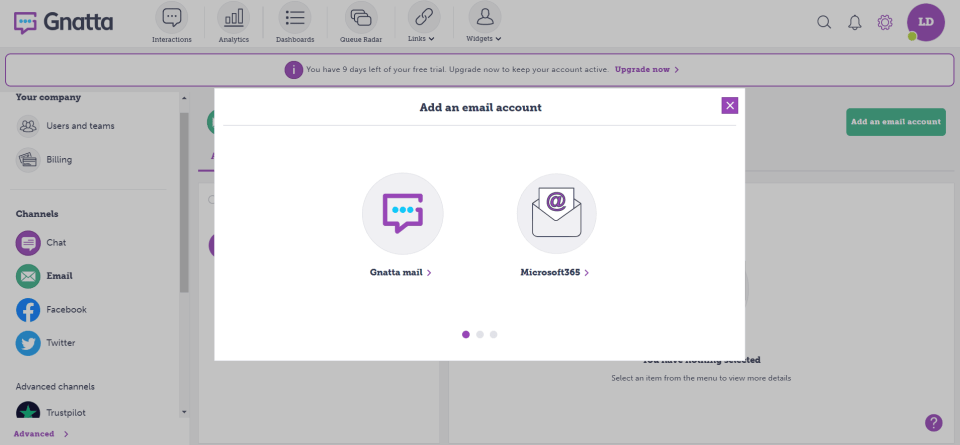Image resolution: width=960 pixels, height=445 pixels.
Task: Select the third carousel page dot
Action: [493, 335]
